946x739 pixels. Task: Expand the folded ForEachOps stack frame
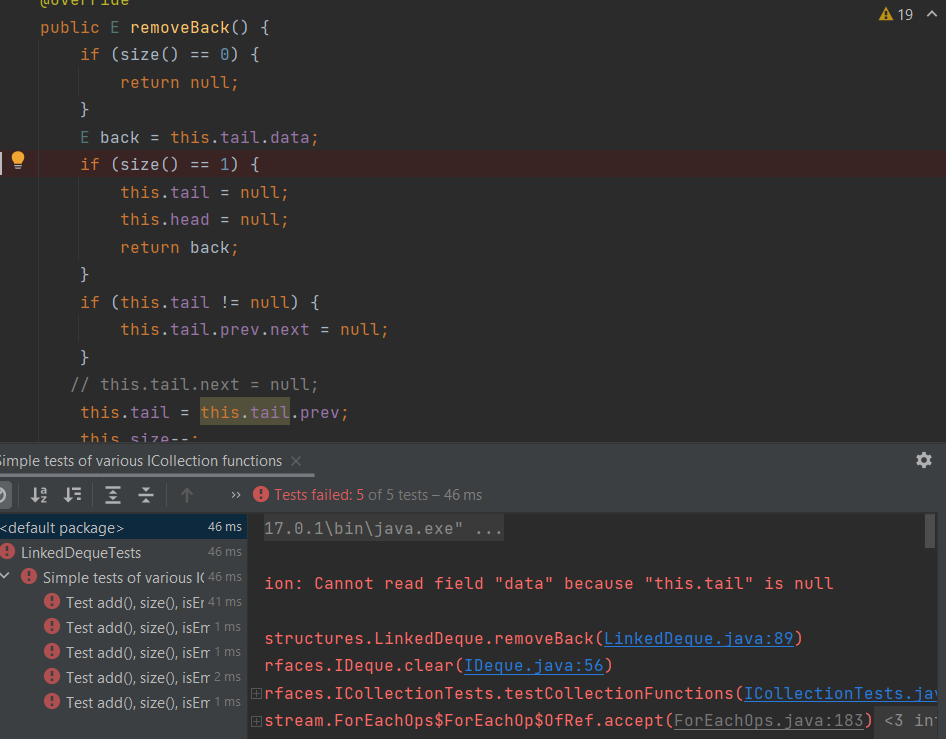257,719
